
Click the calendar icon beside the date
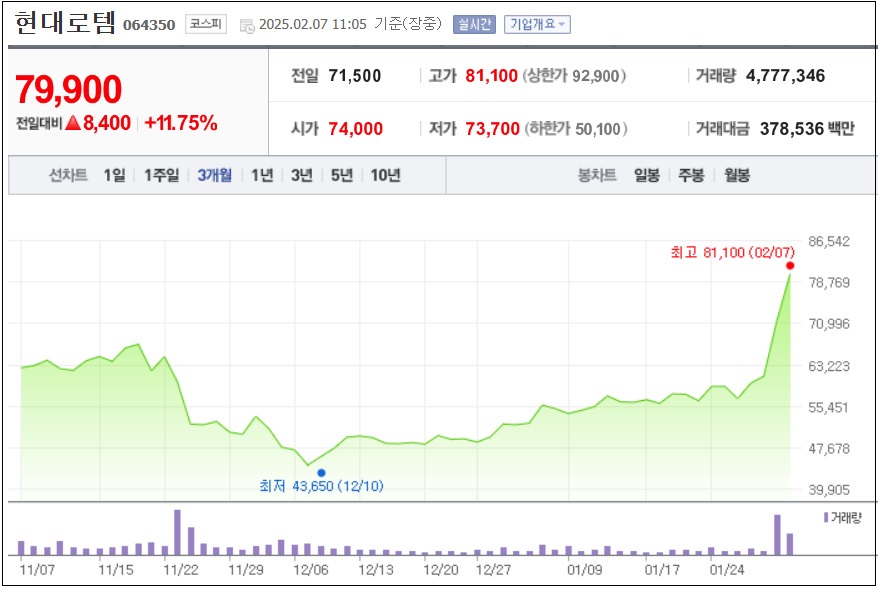(x=247, y=26)
